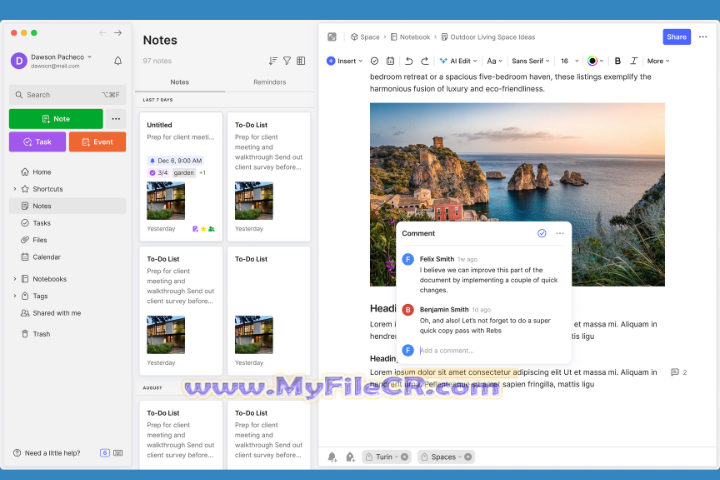Viewport: 720px width, 480px height.
Task: Open Tasks in sidebar
Action: tap(67, 223)
